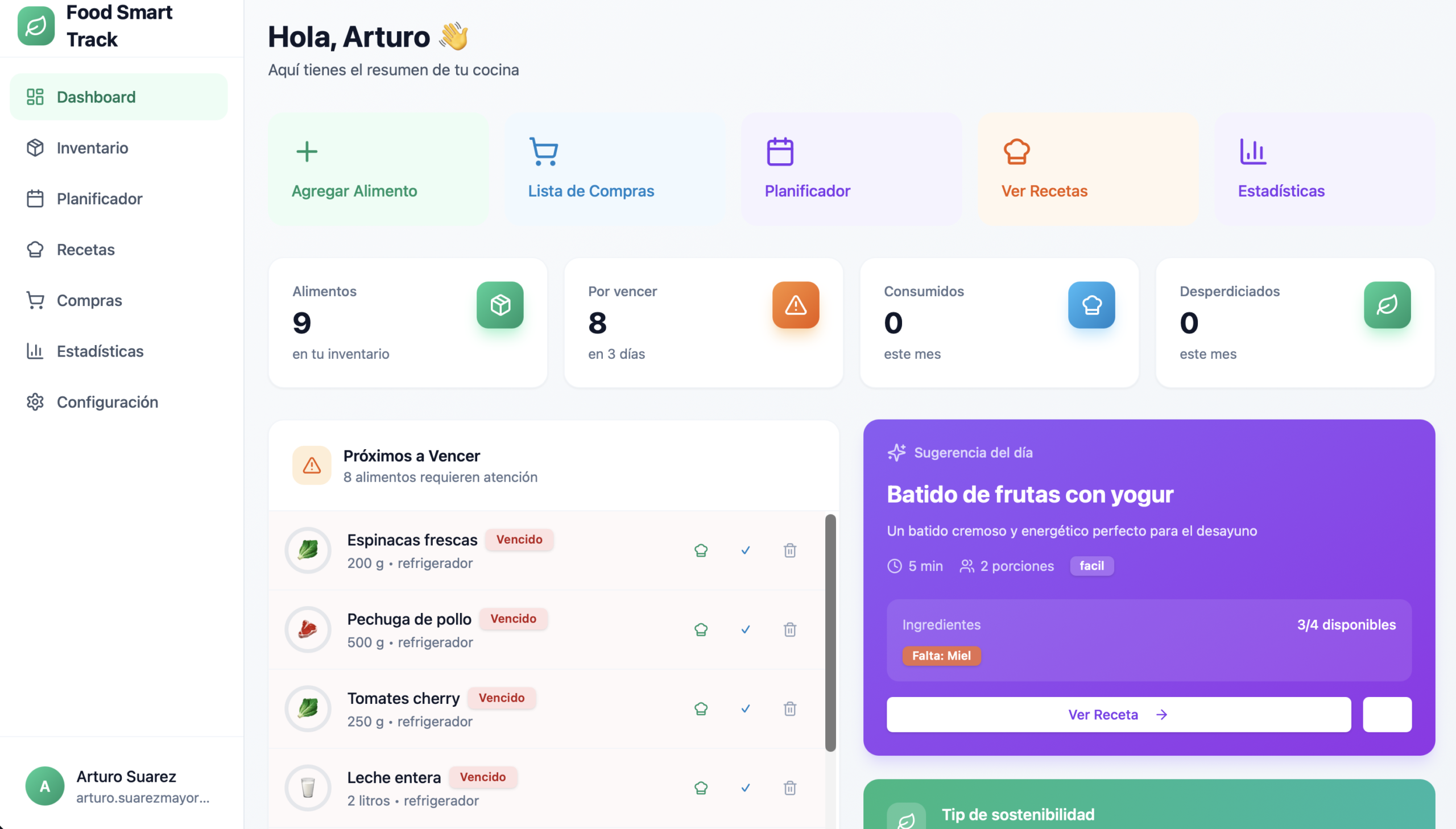Open recipes using chef hat for Espinacas frescas
Viewport: 1456px width, 829px height.
point(700,550)
